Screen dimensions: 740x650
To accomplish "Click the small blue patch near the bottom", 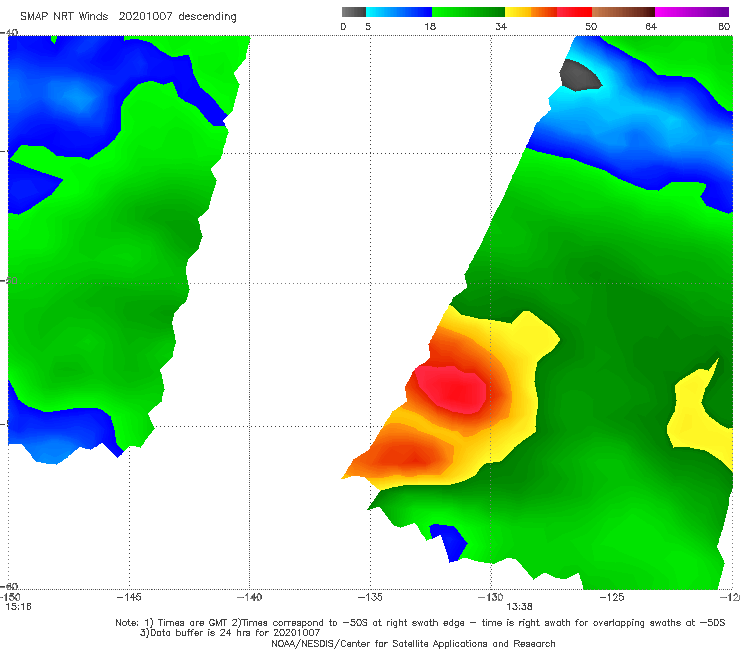I will coord(450,543).
